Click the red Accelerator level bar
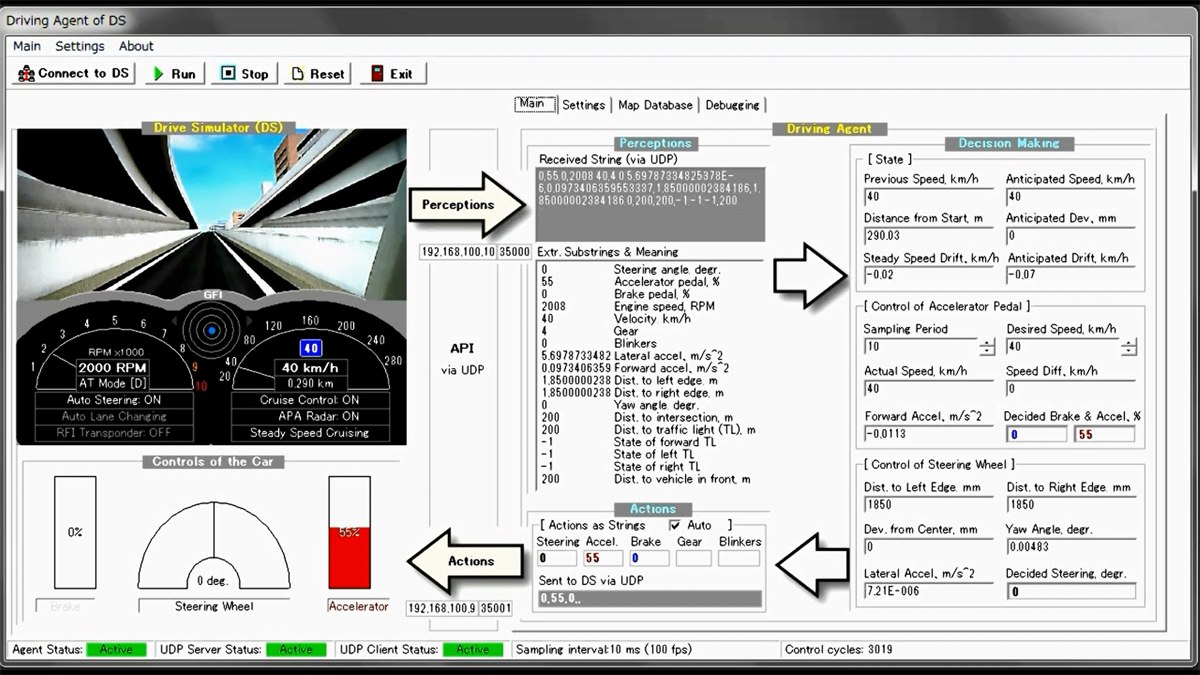 (x=349, y=560)
